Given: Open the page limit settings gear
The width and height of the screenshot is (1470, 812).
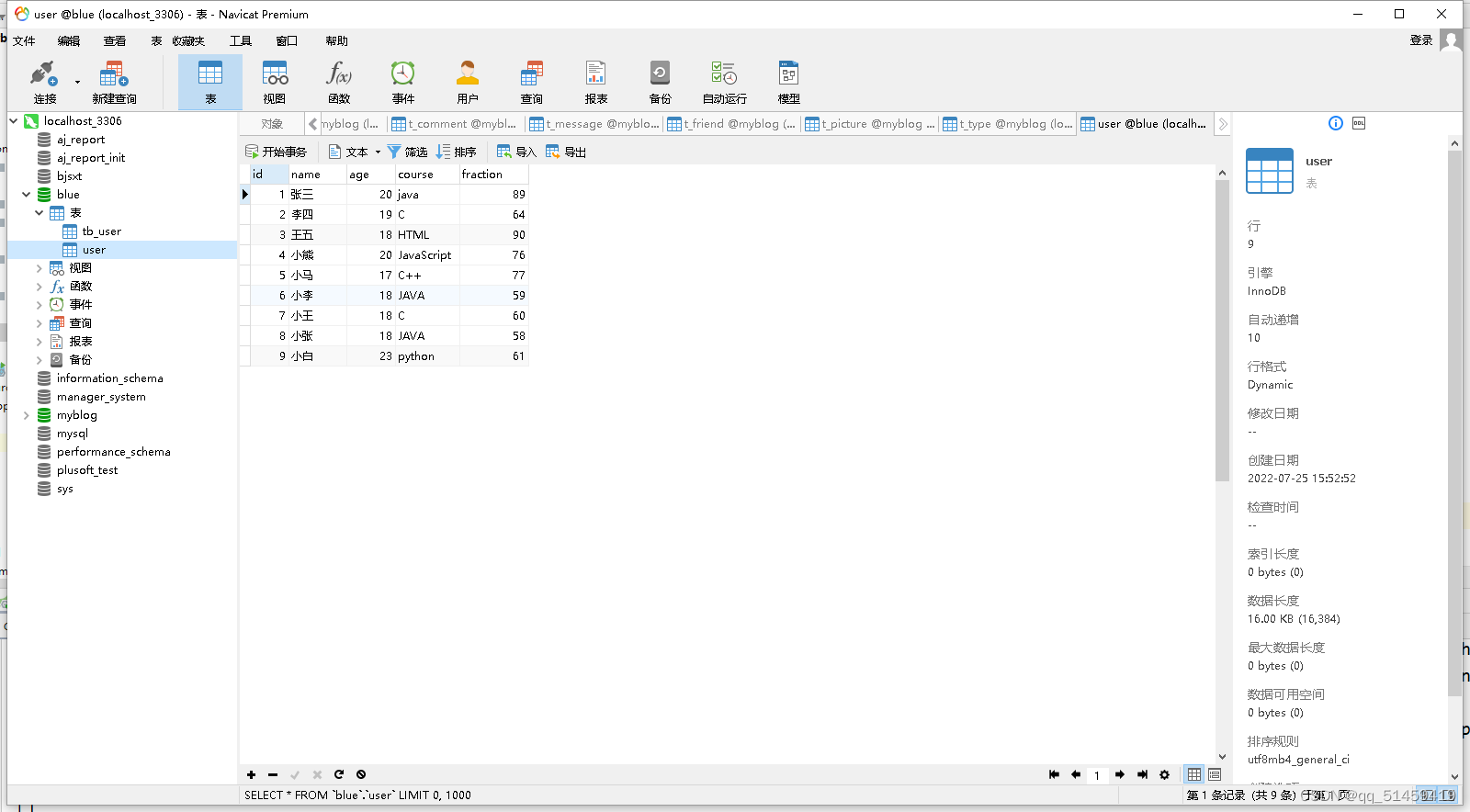Looking at the screenshot, I should (1164, 774).
